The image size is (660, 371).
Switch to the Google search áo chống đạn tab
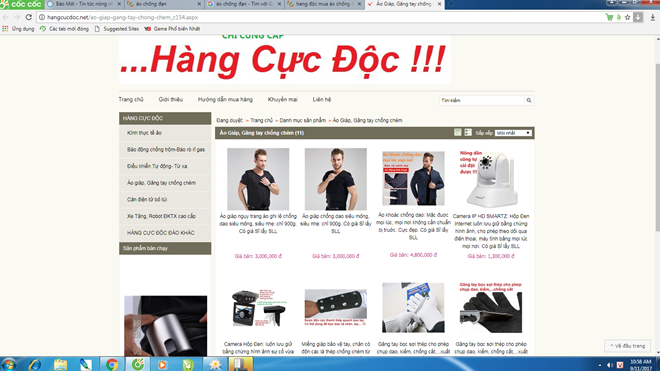pos(244,4)
